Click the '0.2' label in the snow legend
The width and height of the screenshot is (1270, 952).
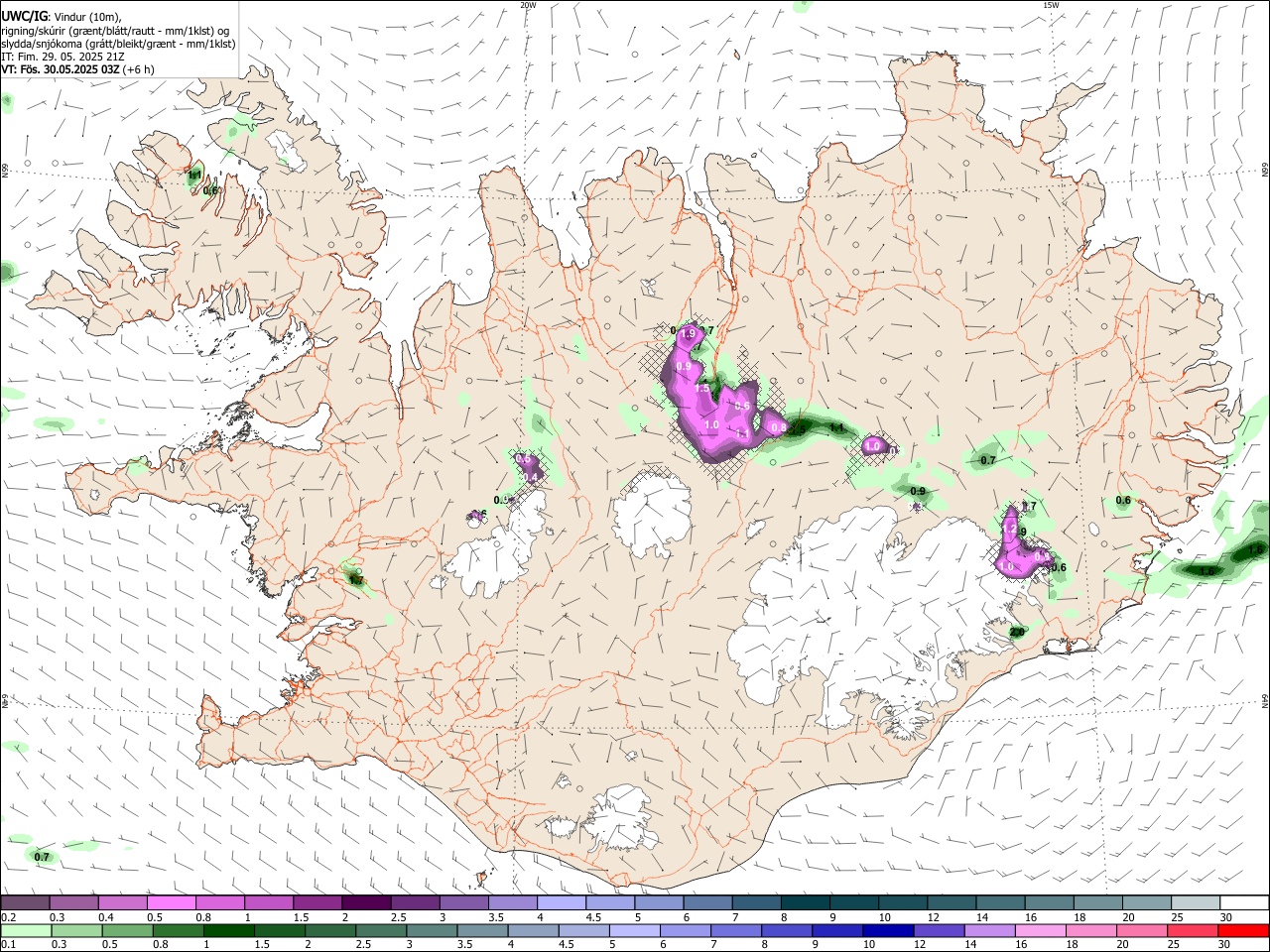point(8,917)
